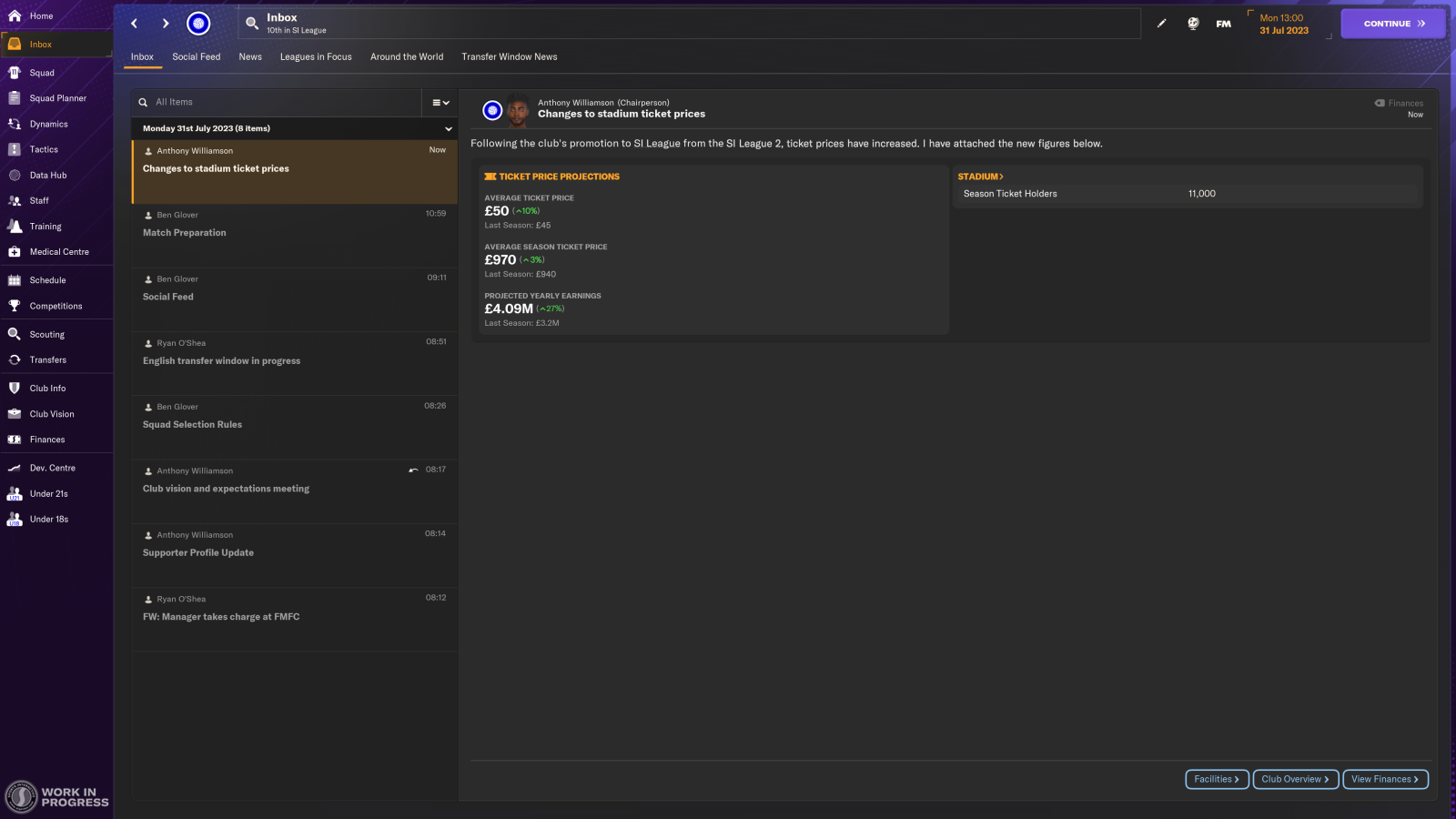Open the FM notes icon in top bar
The width and height of the screenshot is (1456, 819).
[1223, 24]
